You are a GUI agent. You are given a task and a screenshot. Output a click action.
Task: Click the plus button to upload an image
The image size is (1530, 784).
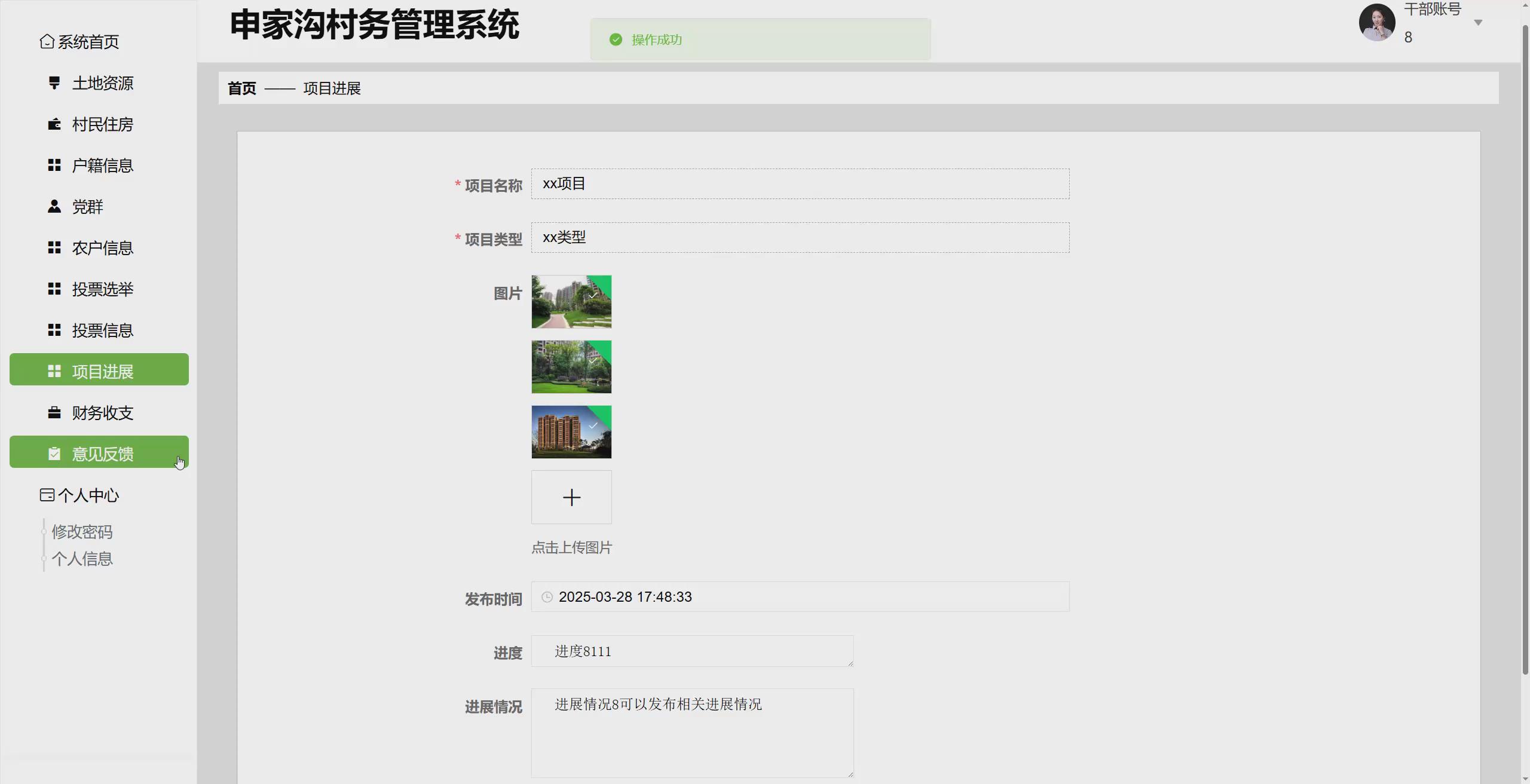click(x=571, y=497)
